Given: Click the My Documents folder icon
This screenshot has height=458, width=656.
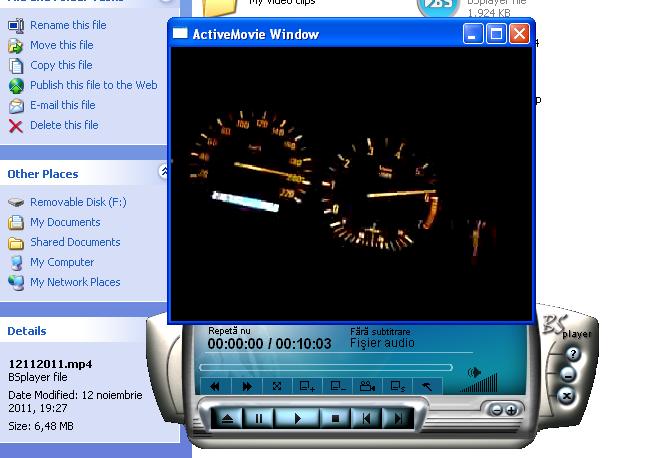Looking at the screenshot, I should click(16, 223).
